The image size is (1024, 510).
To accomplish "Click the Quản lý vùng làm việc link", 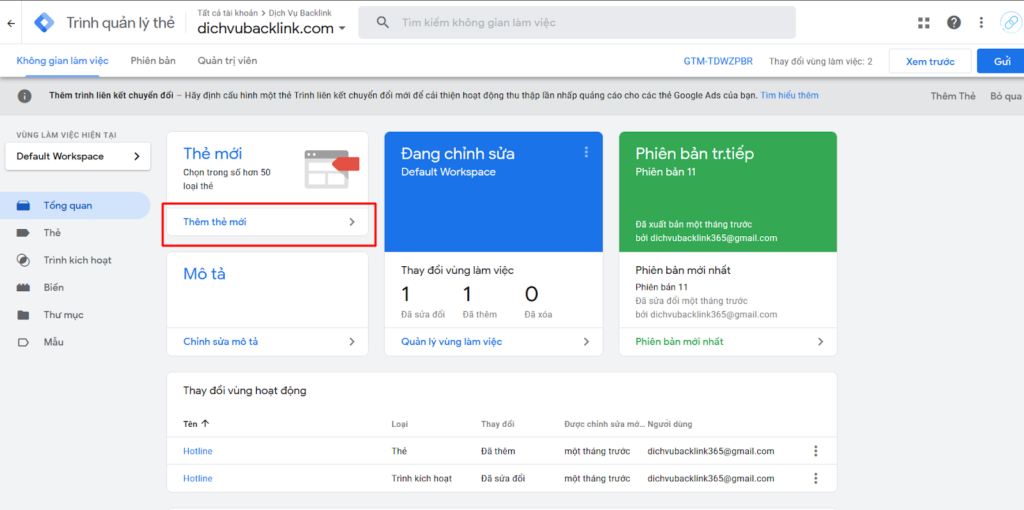I will 451,342.
